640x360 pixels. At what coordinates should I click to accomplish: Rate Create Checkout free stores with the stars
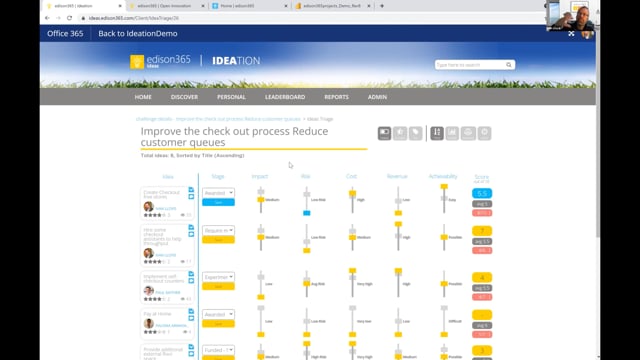(154, 215)
